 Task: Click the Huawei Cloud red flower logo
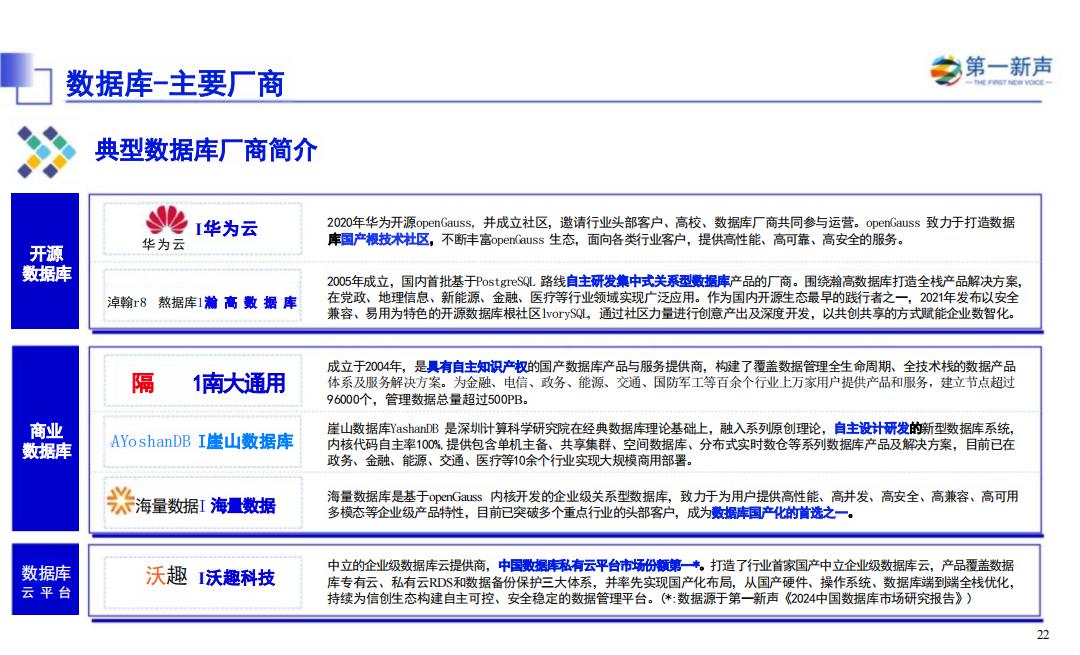click(166, 220)
